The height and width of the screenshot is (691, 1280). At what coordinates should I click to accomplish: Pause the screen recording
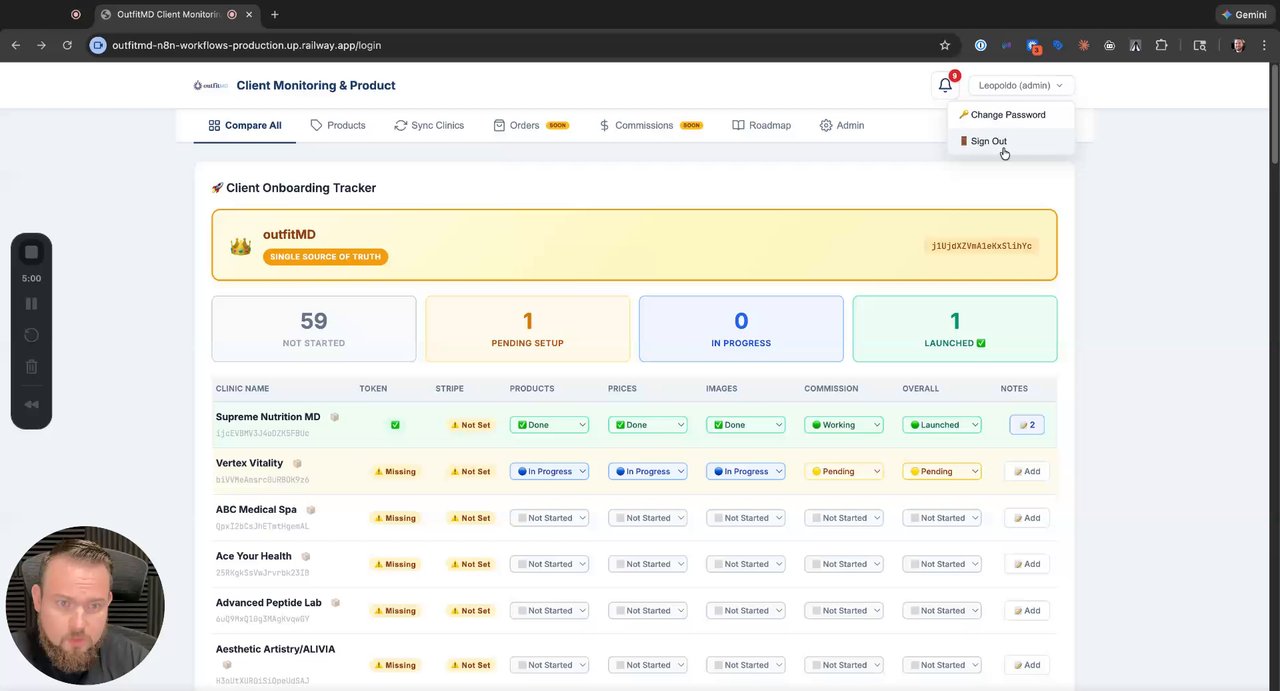click(31, 303)
